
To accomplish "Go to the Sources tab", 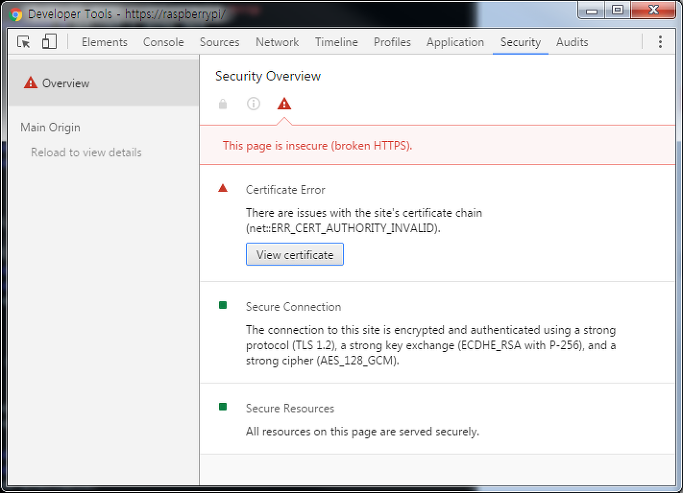I will 220,42.
